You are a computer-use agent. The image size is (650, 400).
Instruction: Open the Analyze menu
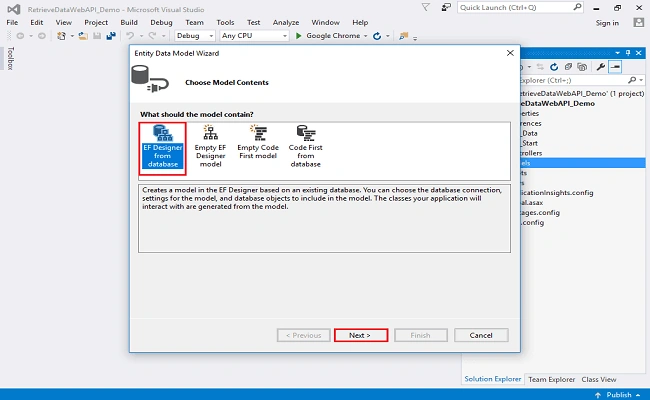coord(286,22)
